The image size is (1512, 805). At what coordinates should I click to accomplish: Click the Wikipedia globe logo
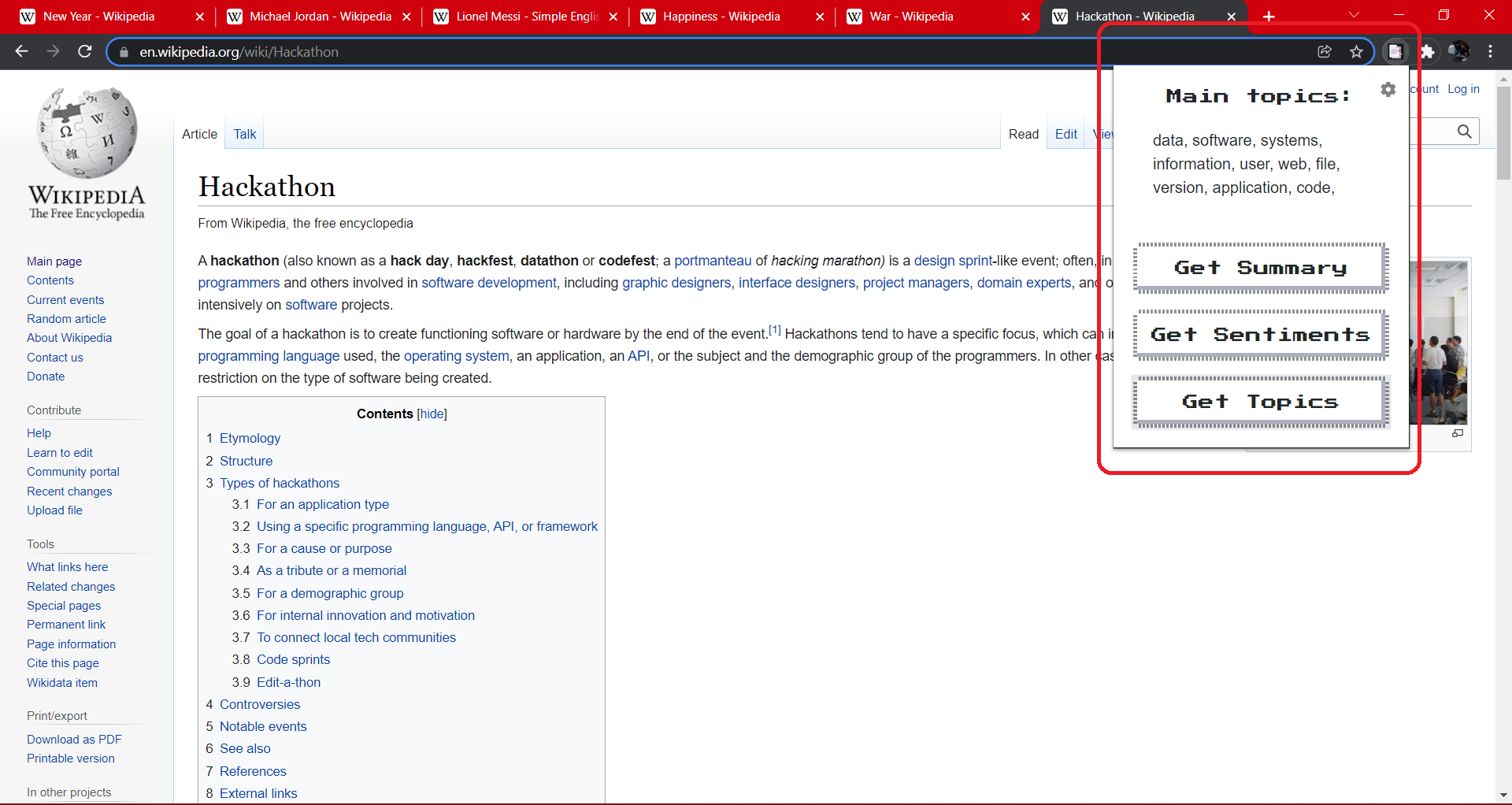pos(87,154)
